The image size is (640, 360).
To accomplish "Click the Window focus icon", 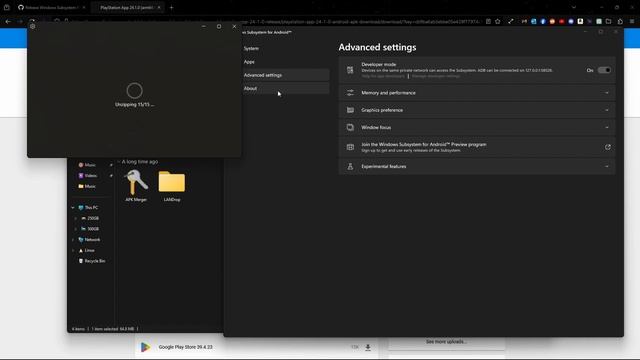I will [x=350, y=127].
